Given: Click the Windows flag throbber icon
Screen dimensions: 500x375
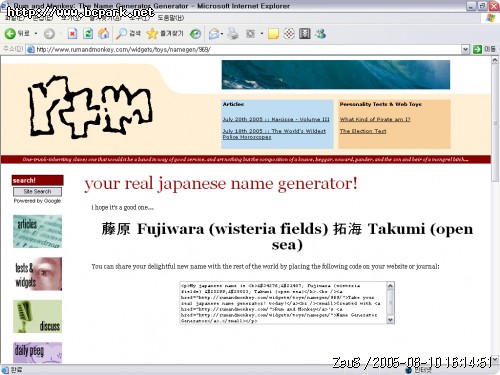Looking at the screenshot, I should point(490,18).
